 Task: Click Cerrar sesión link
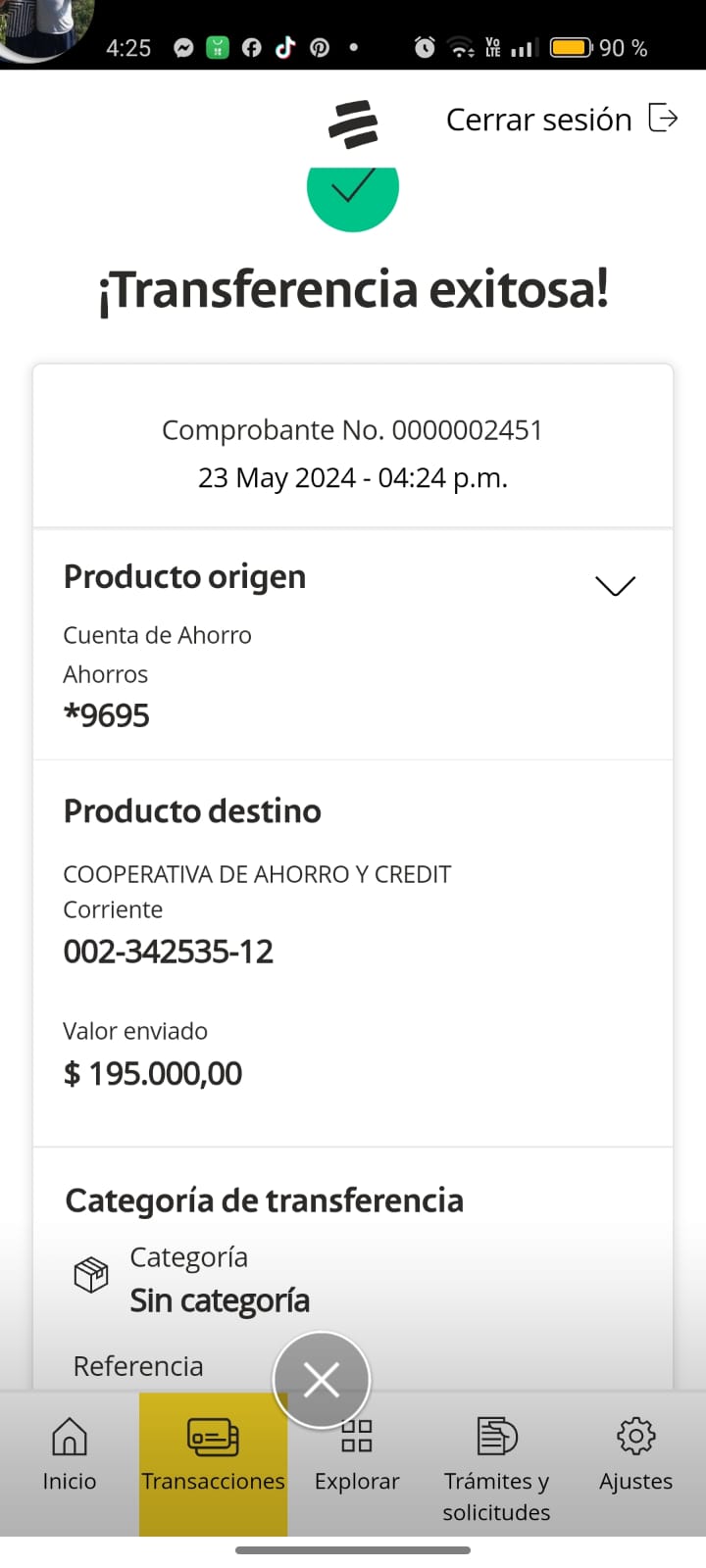tap(538, 120)
